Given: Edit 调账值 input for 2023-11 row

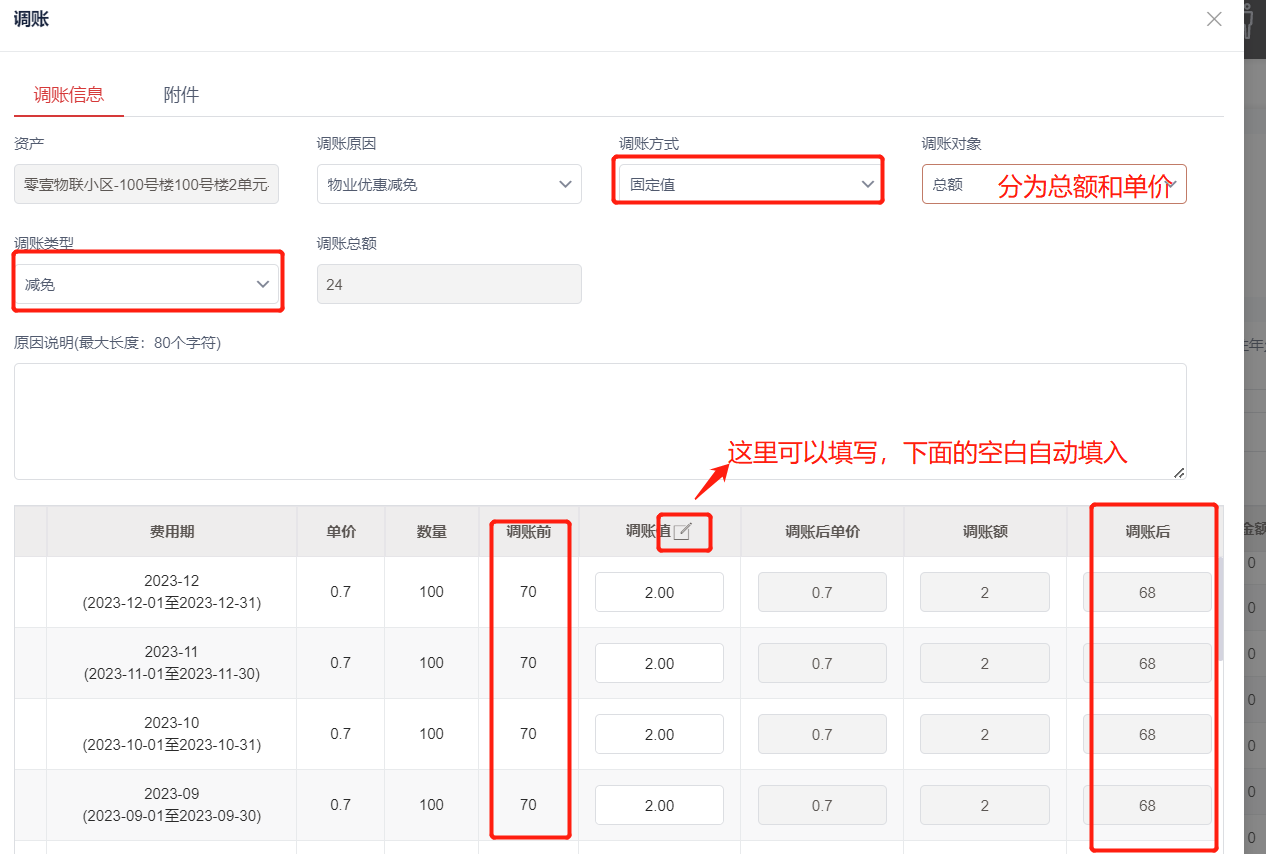Looking at the screenshot, I should [x=659, y=663].
